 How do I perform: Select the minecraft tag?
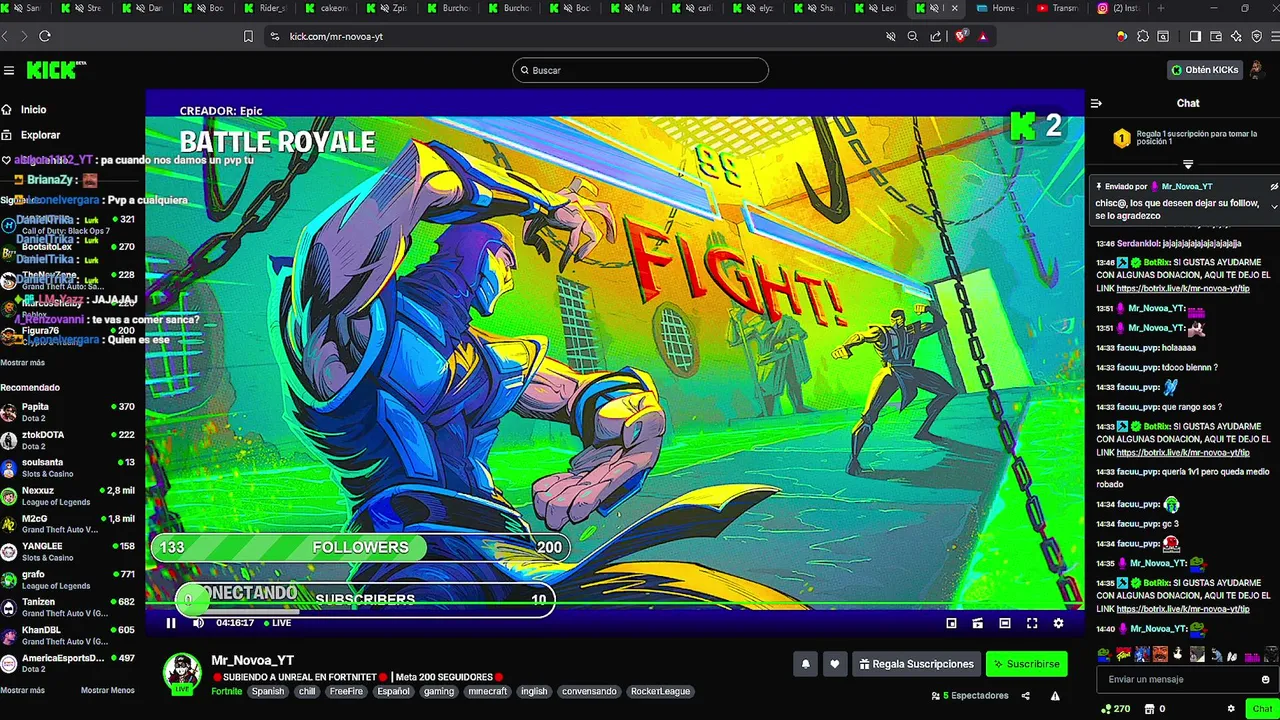coord(487,691)
